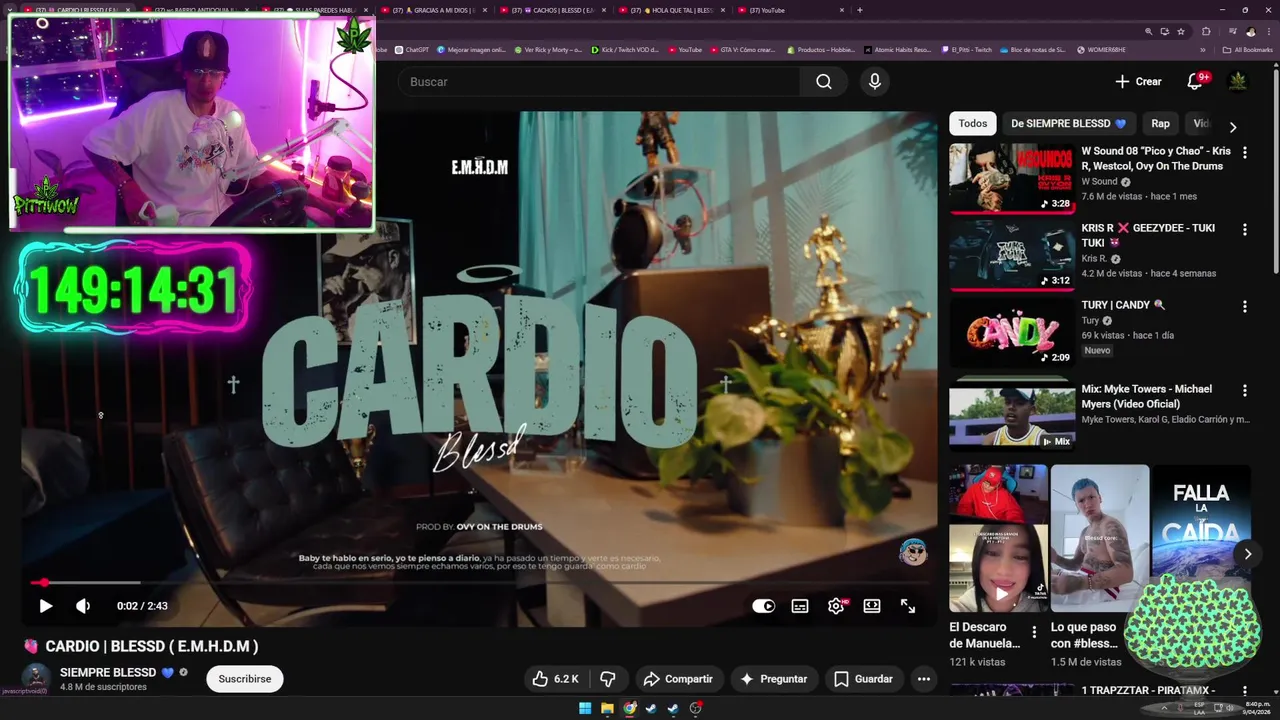The width and height of the screenshot is (1280, 720).
Task: Open the W Sound 08 video thumbnail
Action: 1012,177
